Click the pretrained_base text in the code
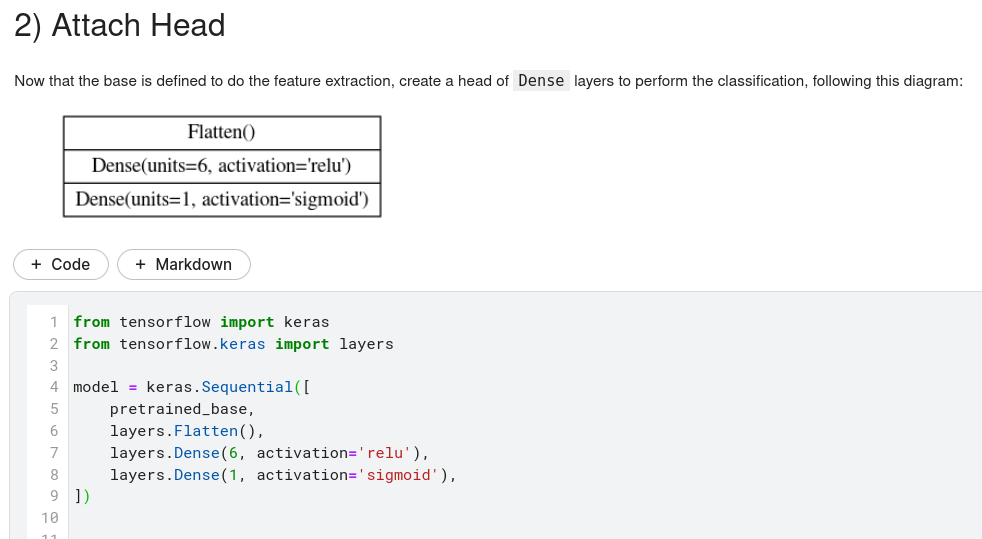Screen dimensions: 982x539 (x=181, y=409)
